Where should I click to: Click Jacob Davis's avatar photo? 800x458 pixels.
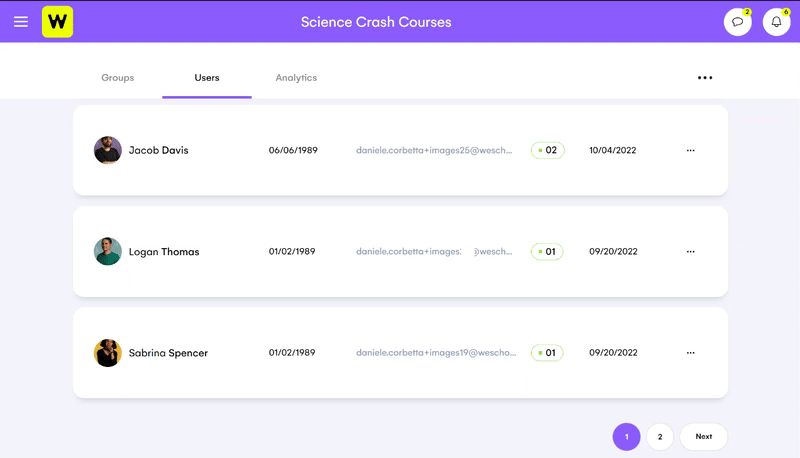click(108, 150)
